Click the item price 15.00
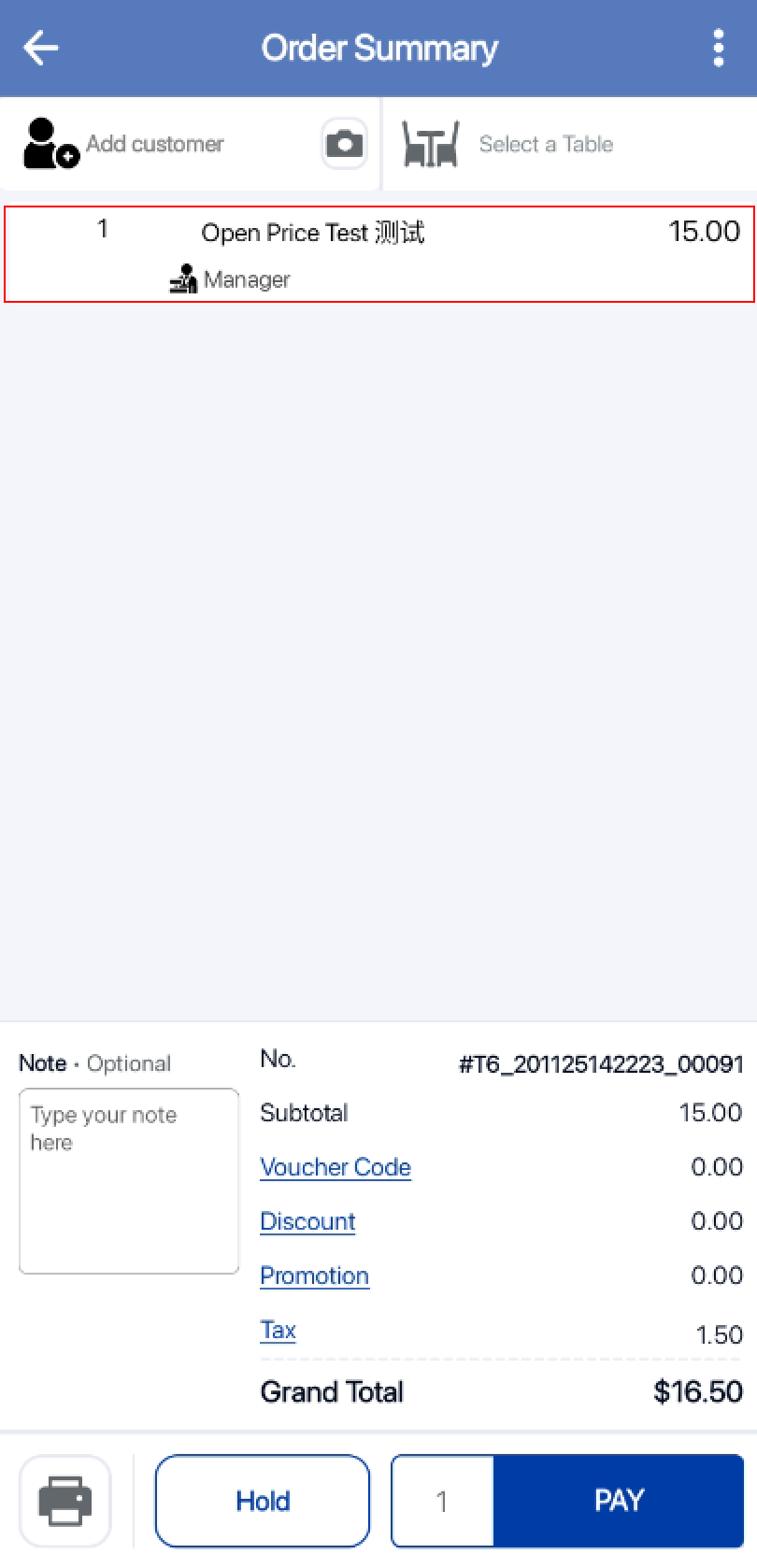Image resolution: width=757 pixels, height=1568 pixels. 704,232
